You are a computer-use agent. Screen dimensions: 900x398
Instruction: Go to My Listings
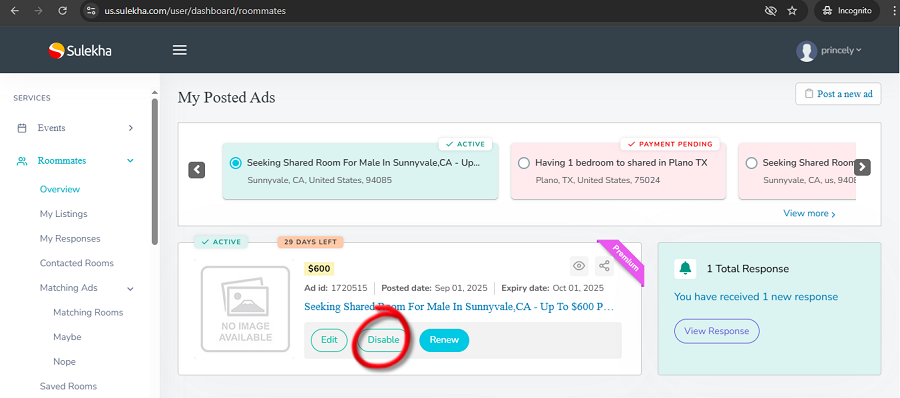[64, 214]
